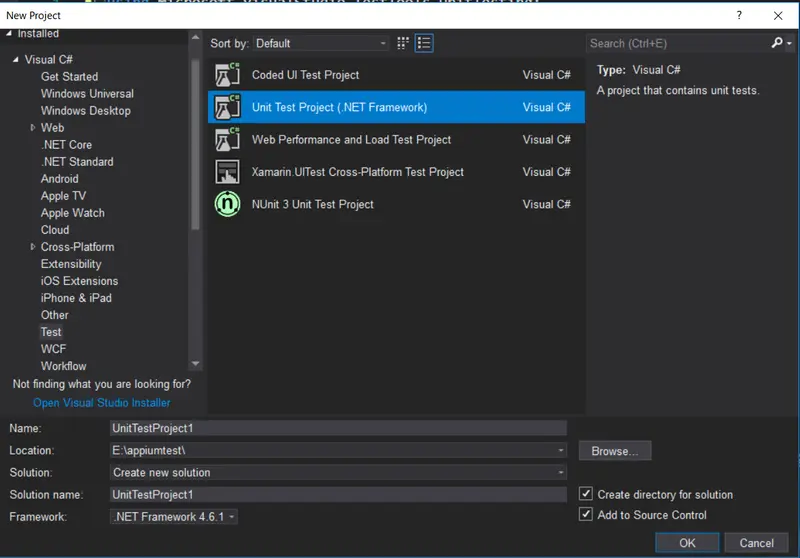Expand the Cross-Platform tree node arrow
Viewport: 800px width, 558px height.
[33, 247]
